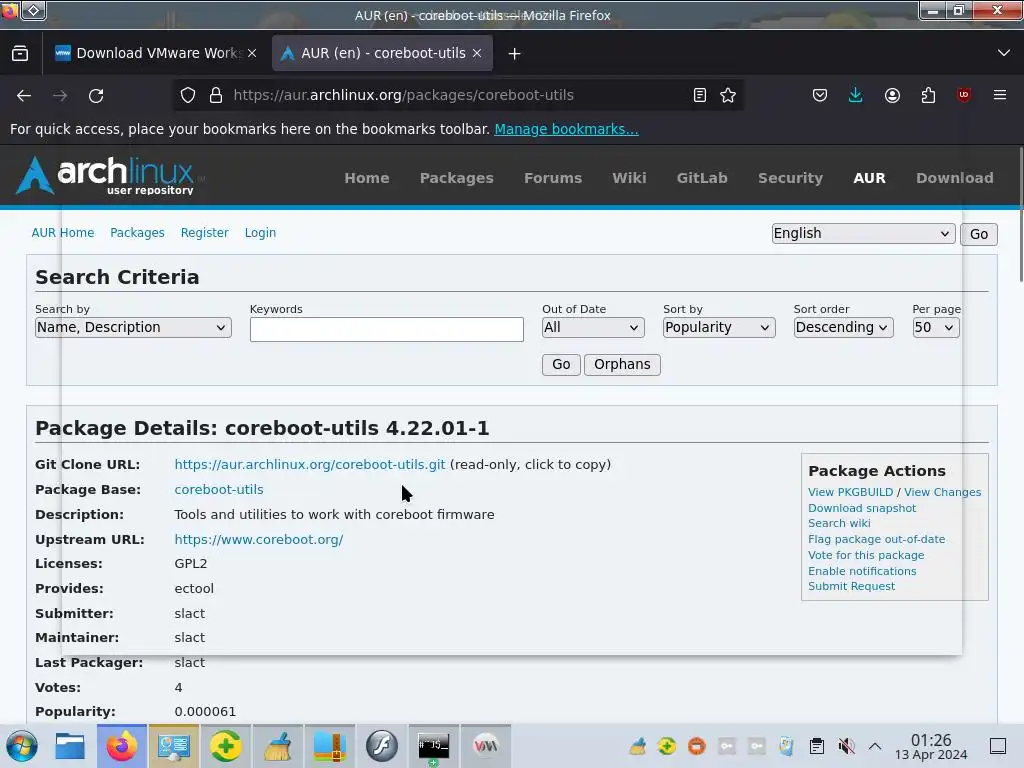Open the Search by dropdown

coord(133,327)
